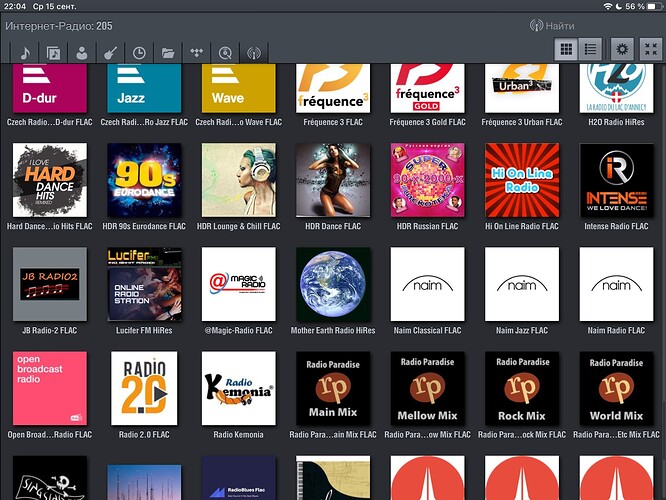Open Naim Jazz FLAC station
The width and height of the screenshot is (666, 500).
pyautogui.click(x=522, y=284)
